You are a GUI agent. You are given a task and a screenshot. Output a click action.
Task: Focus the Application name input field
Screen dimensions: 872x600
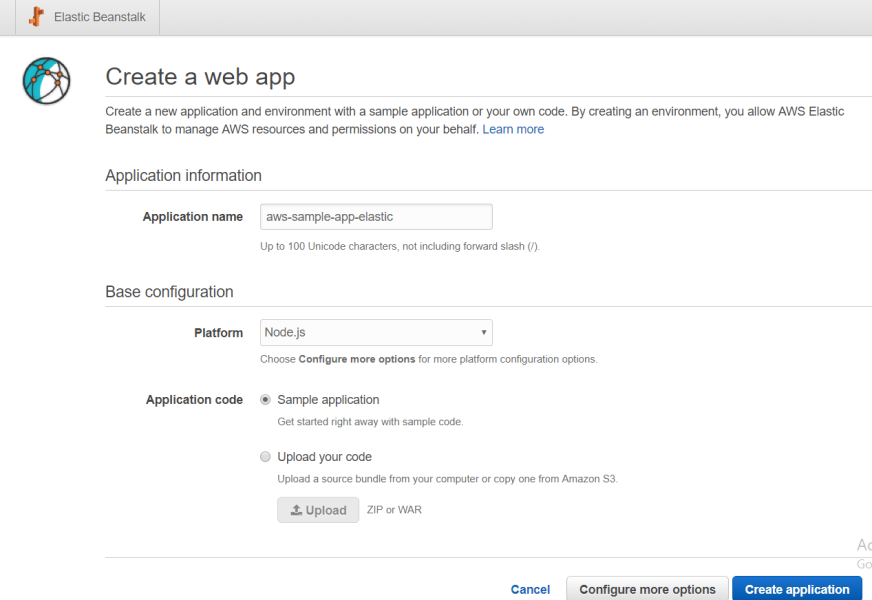click(x=376, y=217)
